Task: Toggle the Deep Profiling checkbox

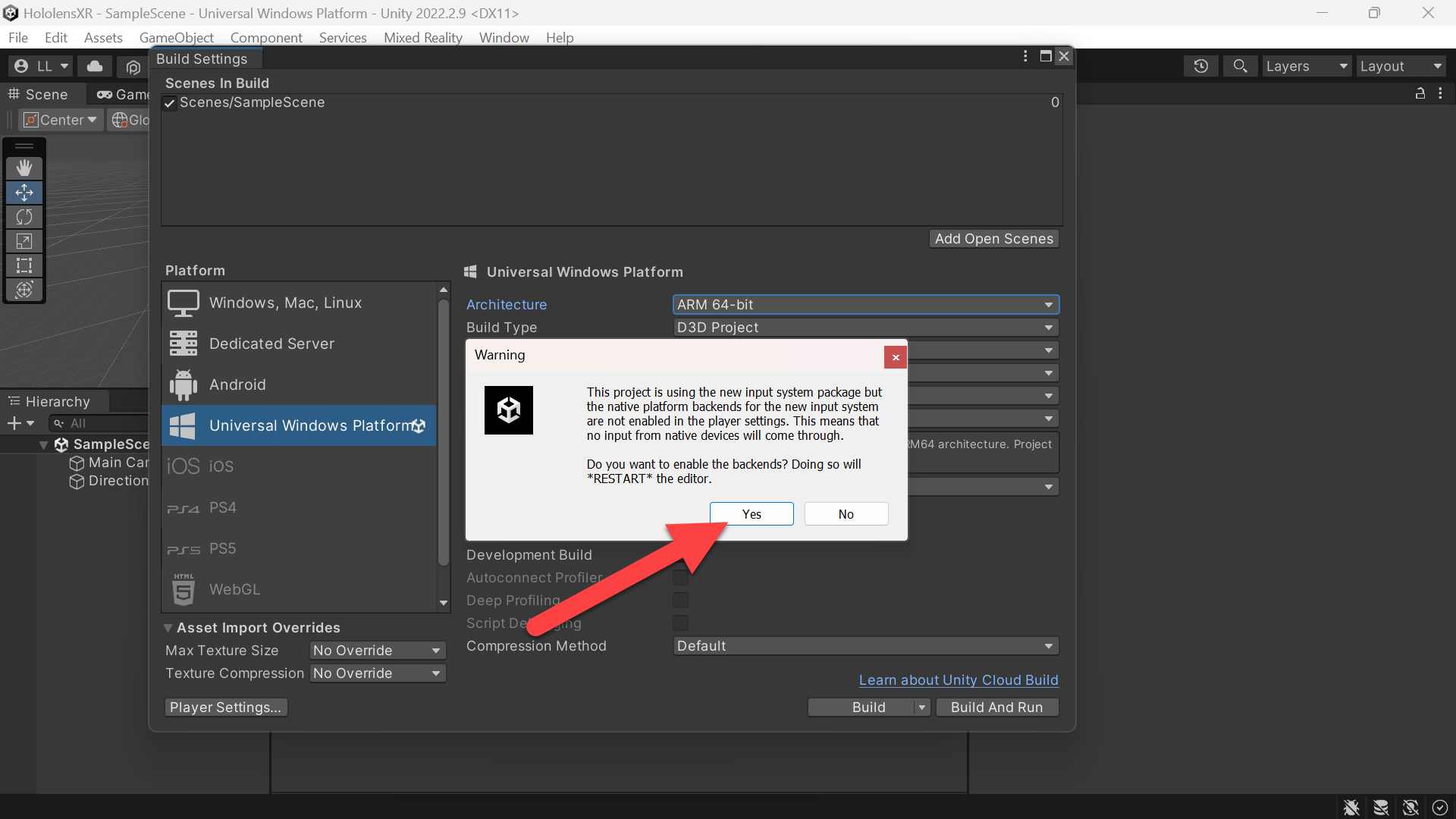Action: pyautogui.click(x=681, y=601)
